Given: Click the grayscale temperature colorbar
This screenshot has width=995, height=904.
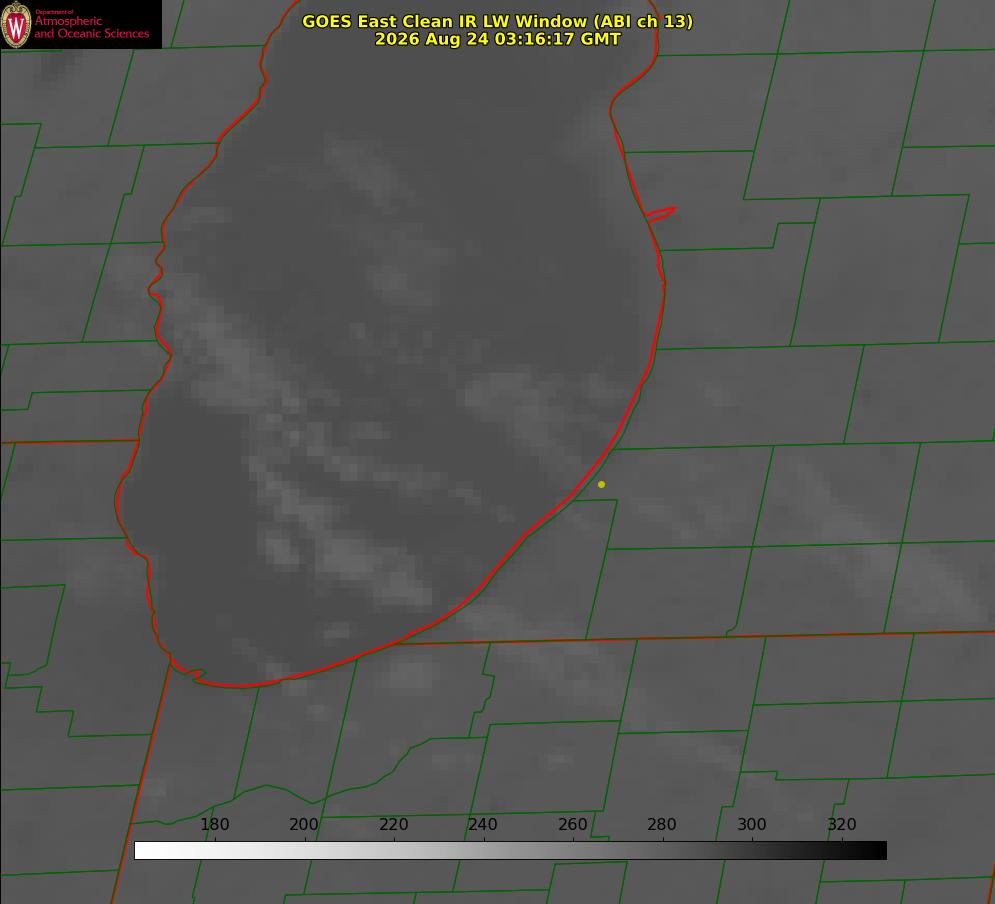Looking at the screenshot, I should 510,850.
